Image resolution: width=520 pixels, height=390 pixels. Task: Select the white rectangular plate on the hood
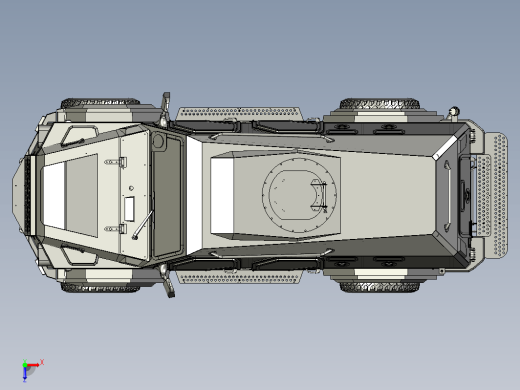129,209
